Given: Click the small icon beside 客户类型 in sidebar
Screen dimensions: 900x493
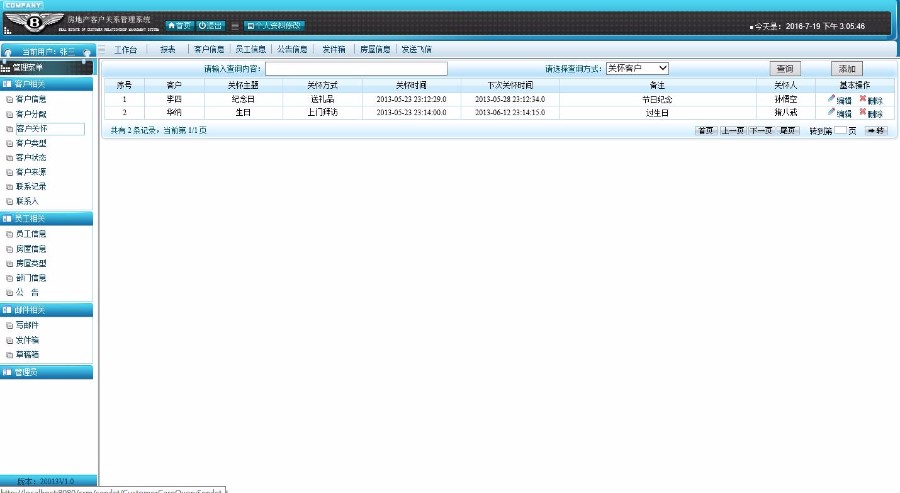Looking at the screenshot, I should click(9, 143).
